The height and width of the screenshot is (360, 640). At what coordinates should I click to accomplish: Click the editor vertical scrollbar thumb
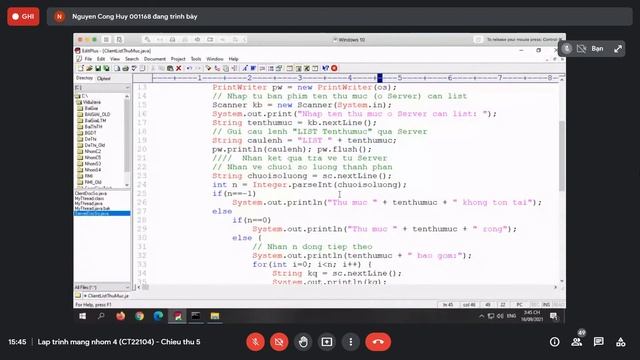[x=562, y=155]
